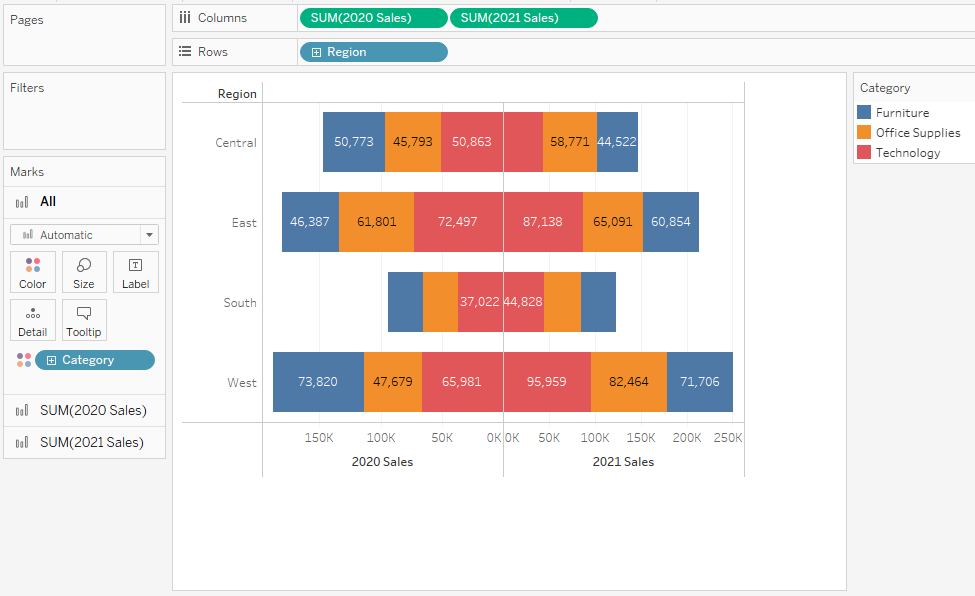This screenshot has width=975, height=596.
Task: Select the SUM(2021 Sales) pill on Columns
Action: [x=523, y=17]
